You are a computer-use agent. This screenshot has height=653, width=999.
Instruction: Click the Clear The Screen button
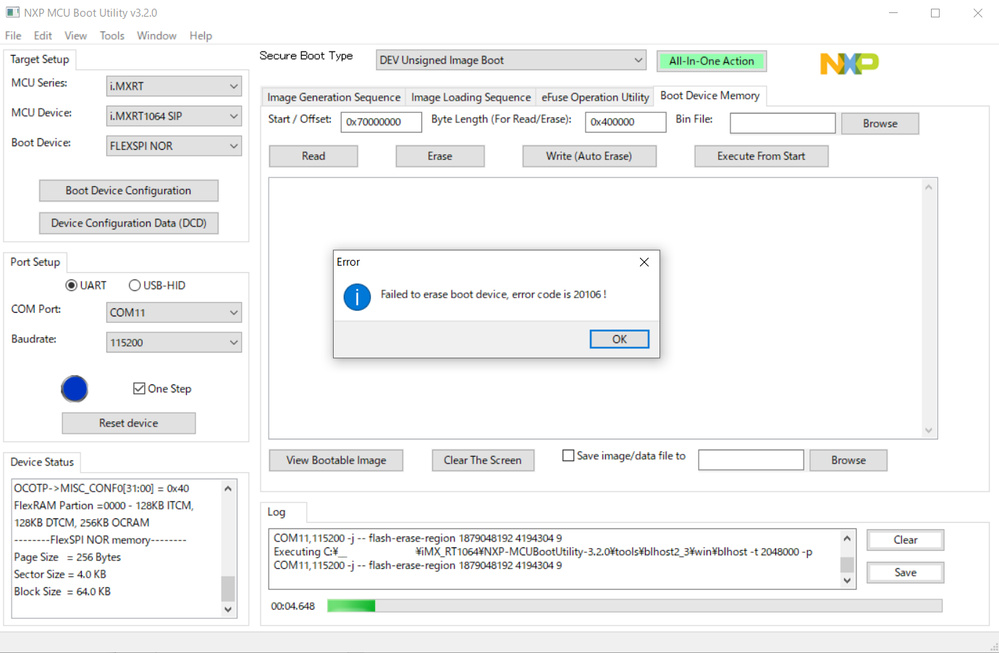point(482,460)
